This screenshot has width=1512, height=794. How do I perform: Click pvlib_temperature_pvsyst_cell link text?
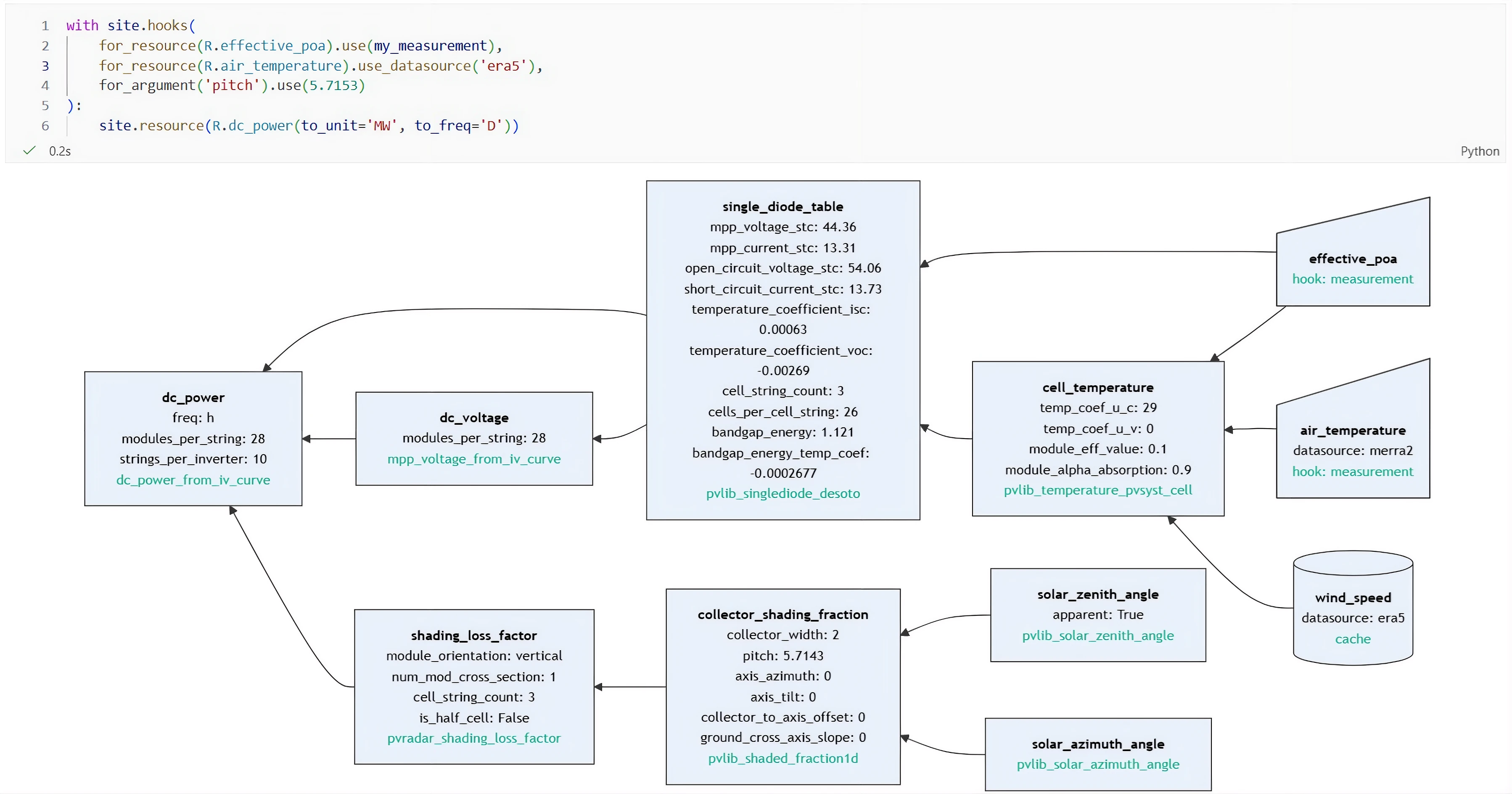click(x=1097, y=490)
